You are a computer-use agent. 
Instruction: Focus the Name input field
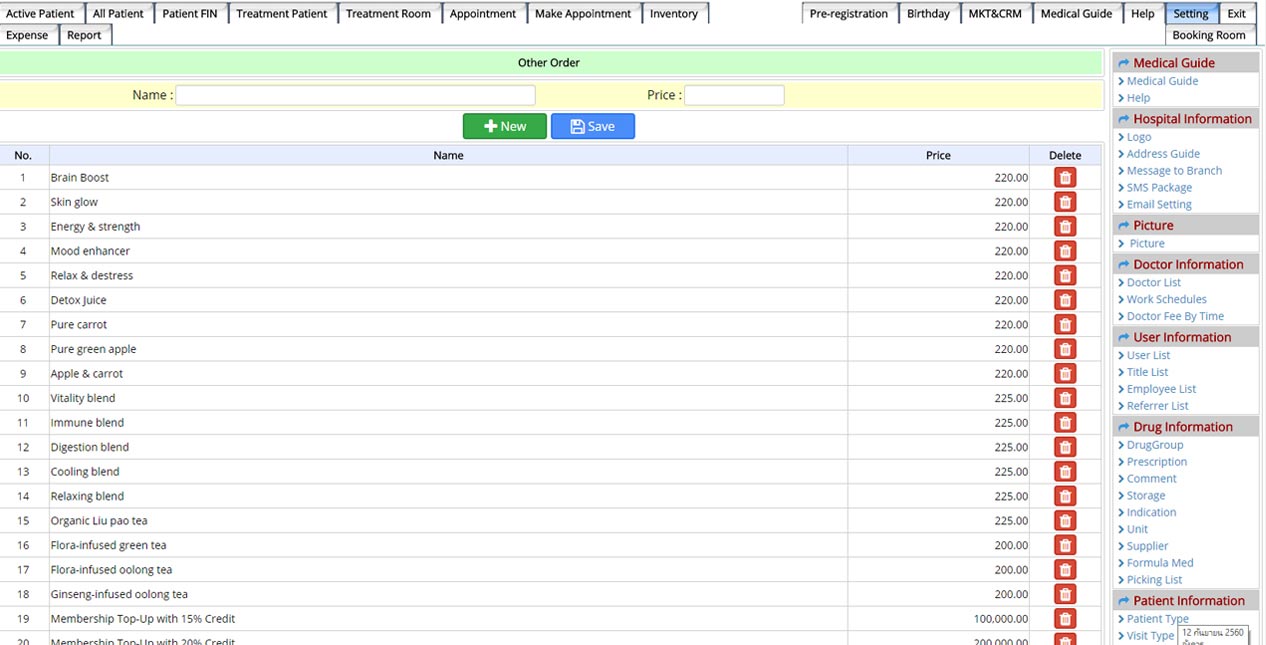click(x=355, y=96)
